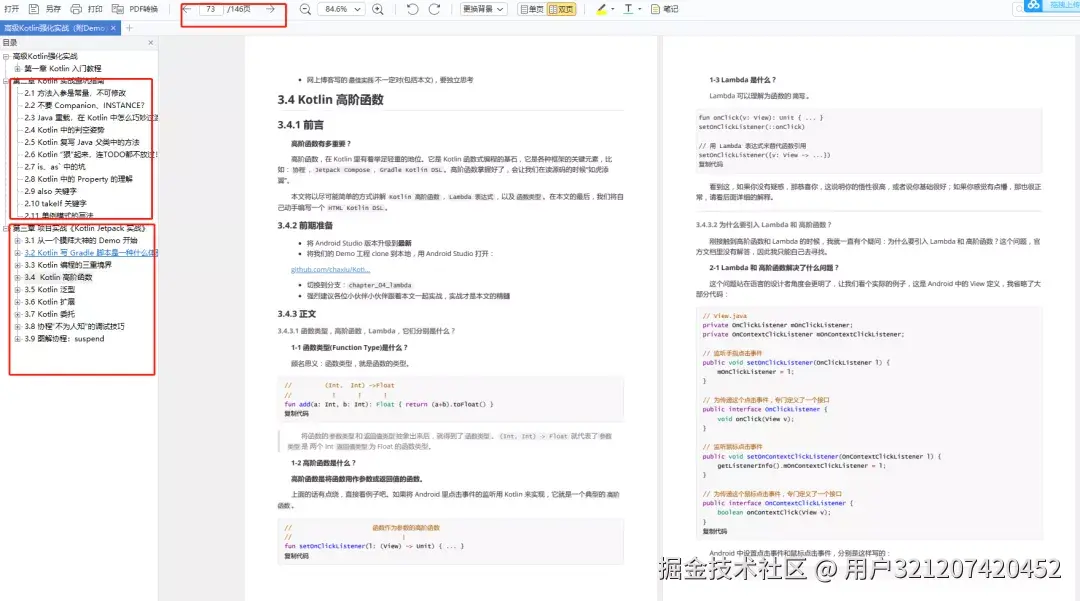Select outline entry 3.6 Kotlin 扩展
Screen dimensions: 1080x601
click(x=50, y=302)
